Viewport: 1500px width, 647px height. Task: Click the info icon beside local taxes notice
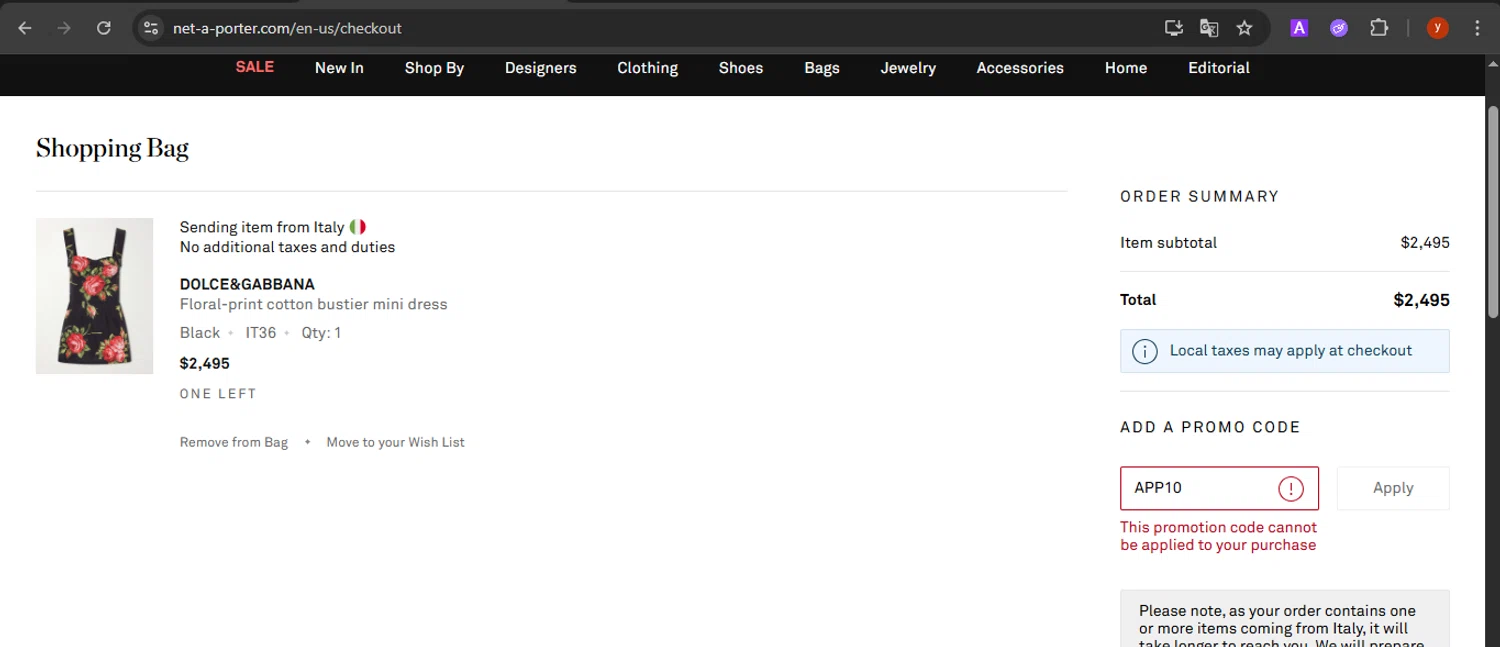[1145, 352]
